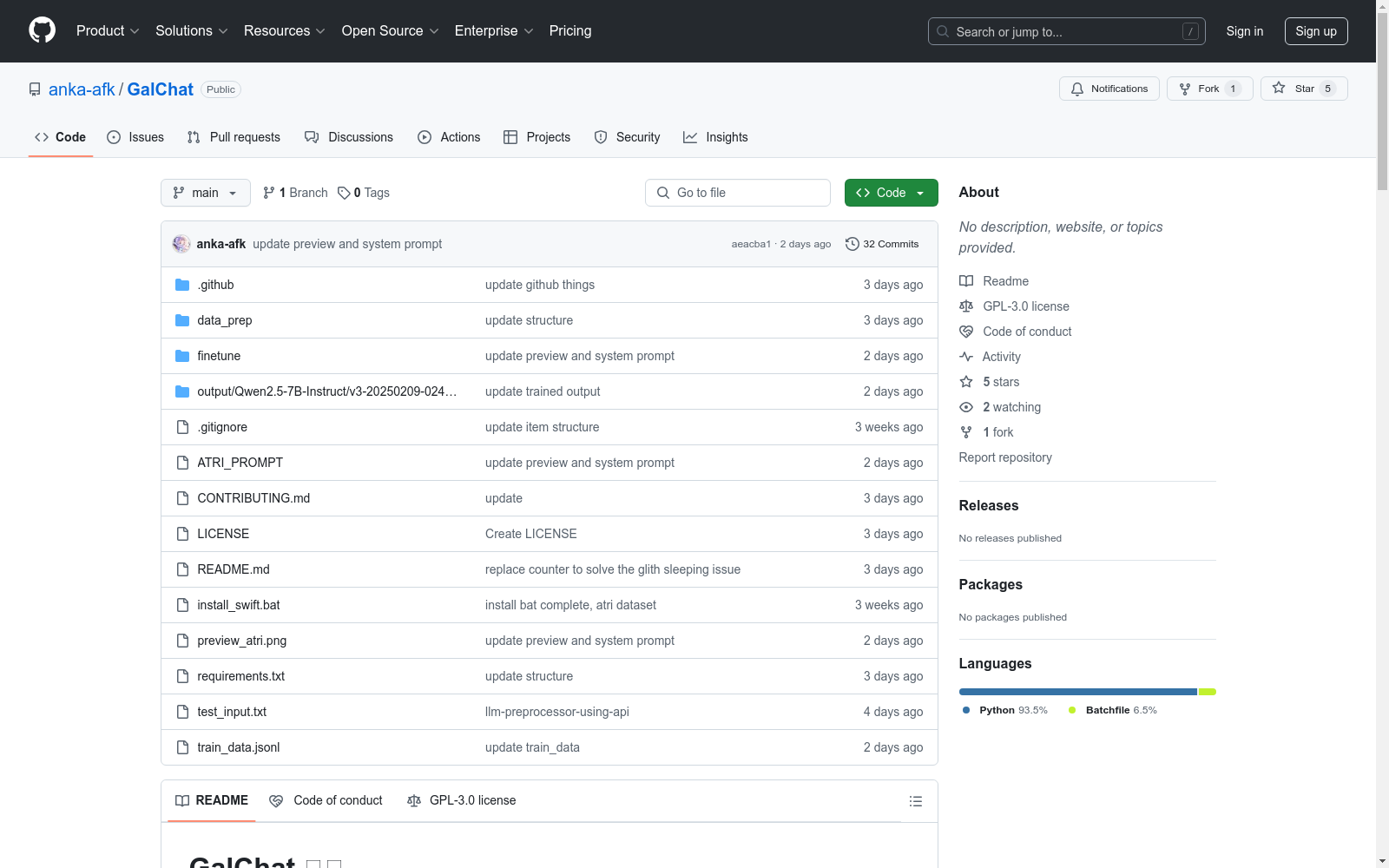Click the GPL-3.0 license scale icon in About
This screenshot has height=868, width=1389.
pos(966,306)
